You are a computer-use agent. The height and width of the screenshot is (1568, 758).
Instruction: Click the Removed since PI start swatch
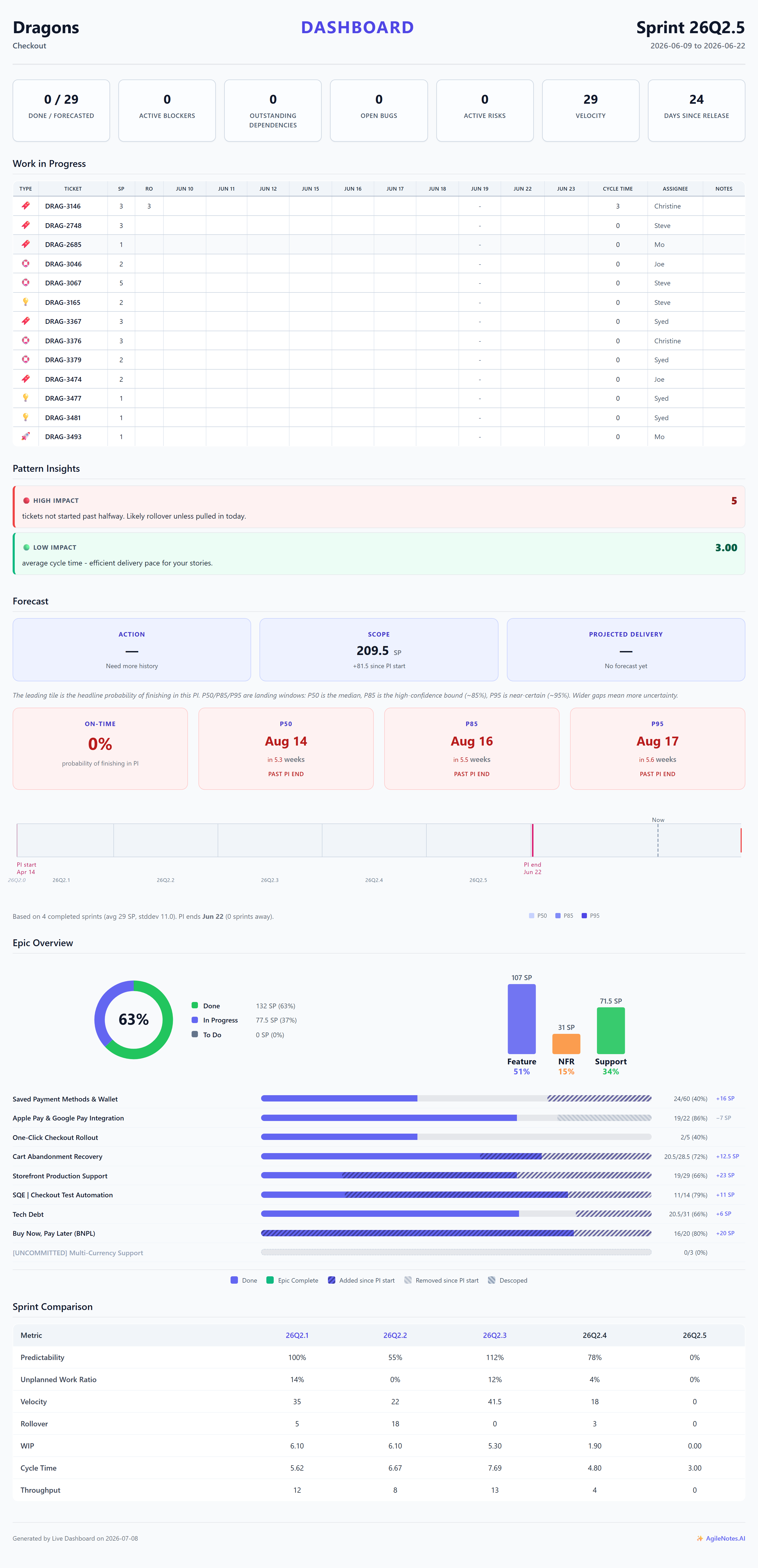408,1280
